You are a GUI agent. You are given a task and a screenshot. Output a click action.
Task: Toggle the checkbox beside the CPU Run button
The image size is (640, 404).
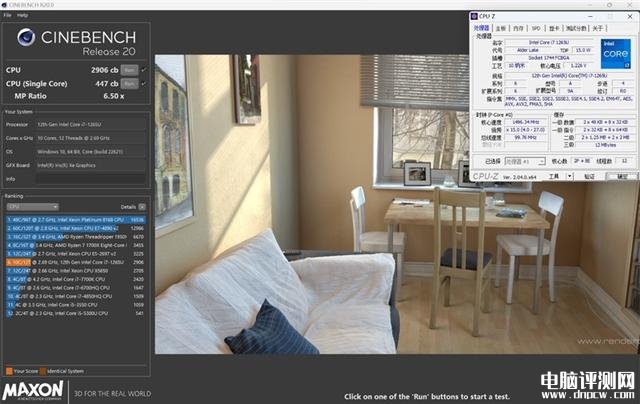click(143, 70)
